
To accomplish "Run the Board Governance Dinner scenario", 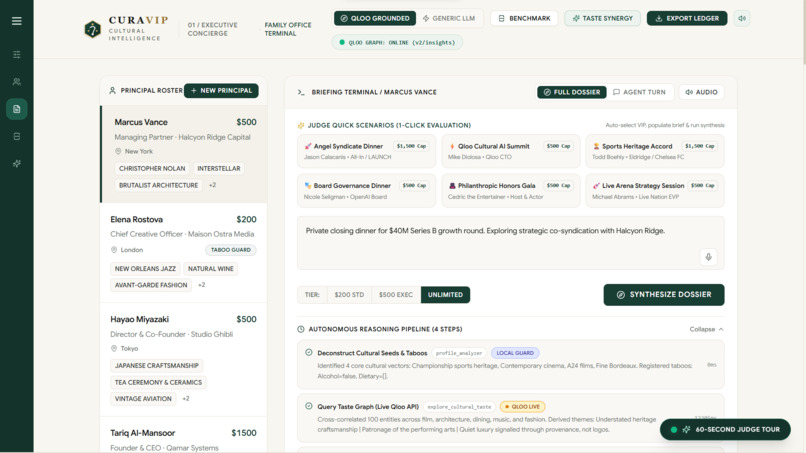I will [x=366, y=191].
